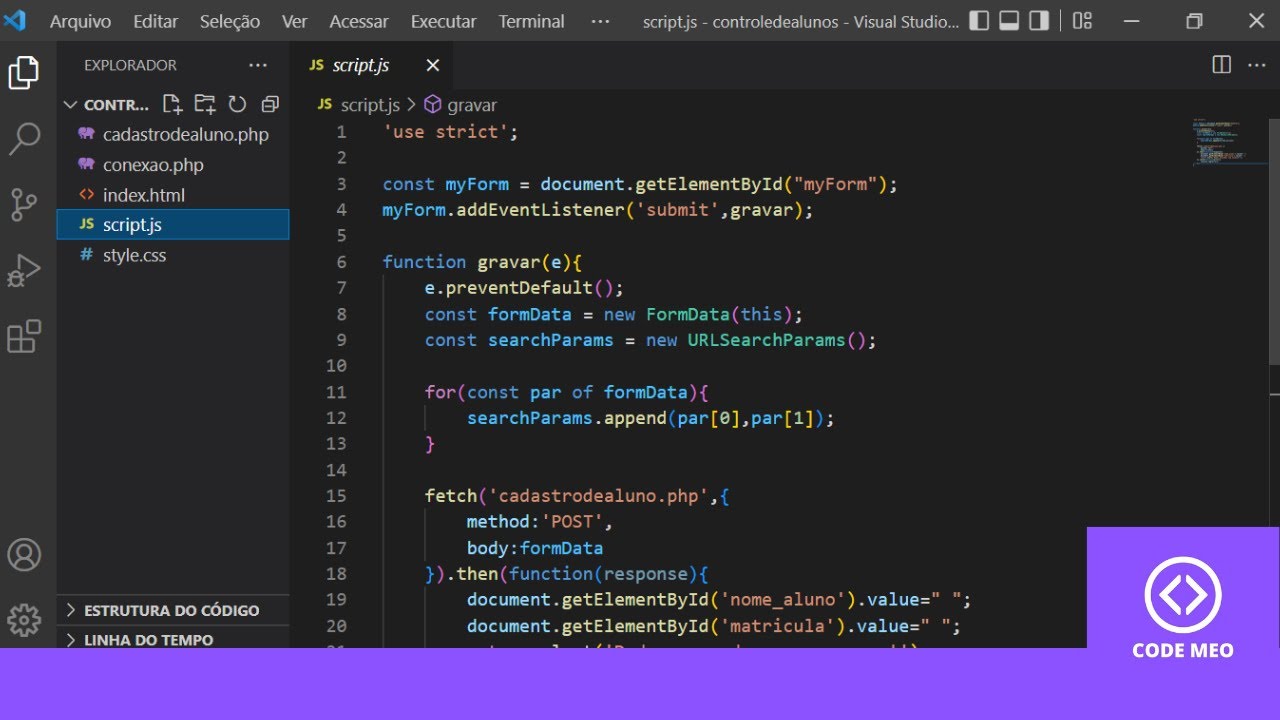Click line number 15 in gutter
Viewport: 1280px width, 720px height.
point(336,496)
